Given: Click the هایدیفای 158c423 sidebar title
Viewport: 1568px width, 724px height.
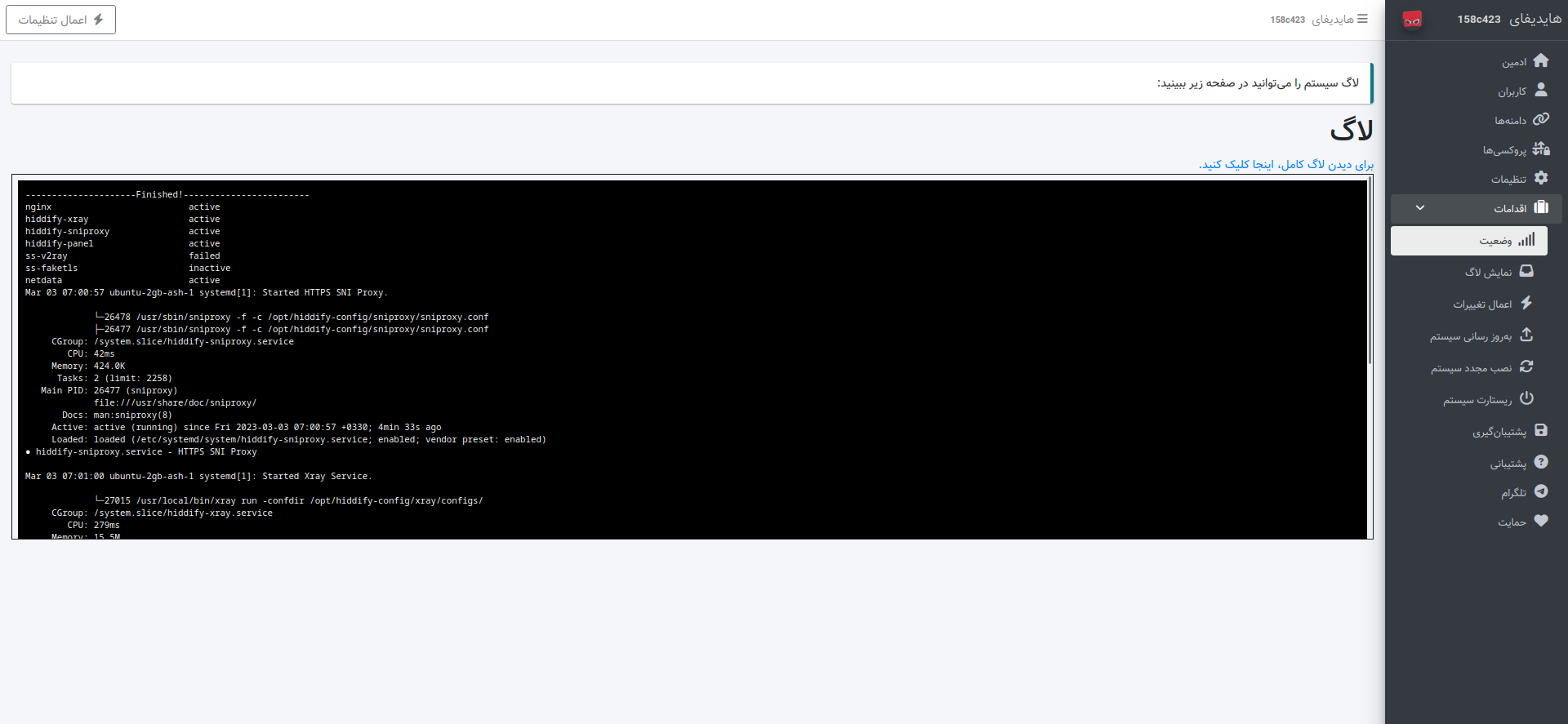Looking at the screenshot, I should click(1509, 19).
